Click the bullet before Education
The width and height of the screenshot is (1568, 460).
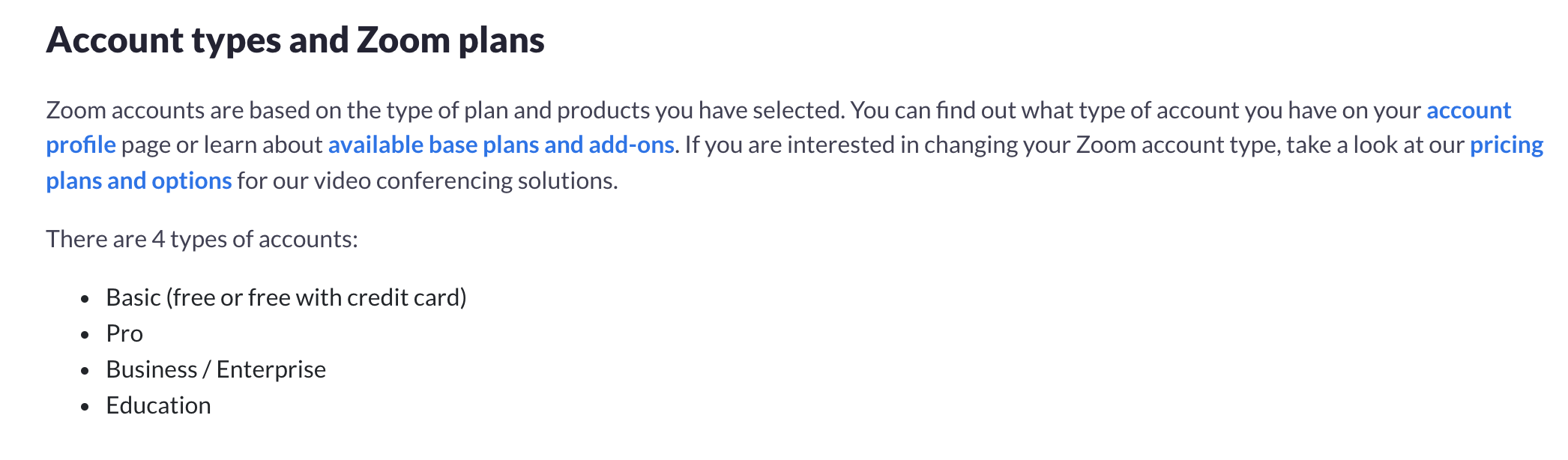coord(85,407)
